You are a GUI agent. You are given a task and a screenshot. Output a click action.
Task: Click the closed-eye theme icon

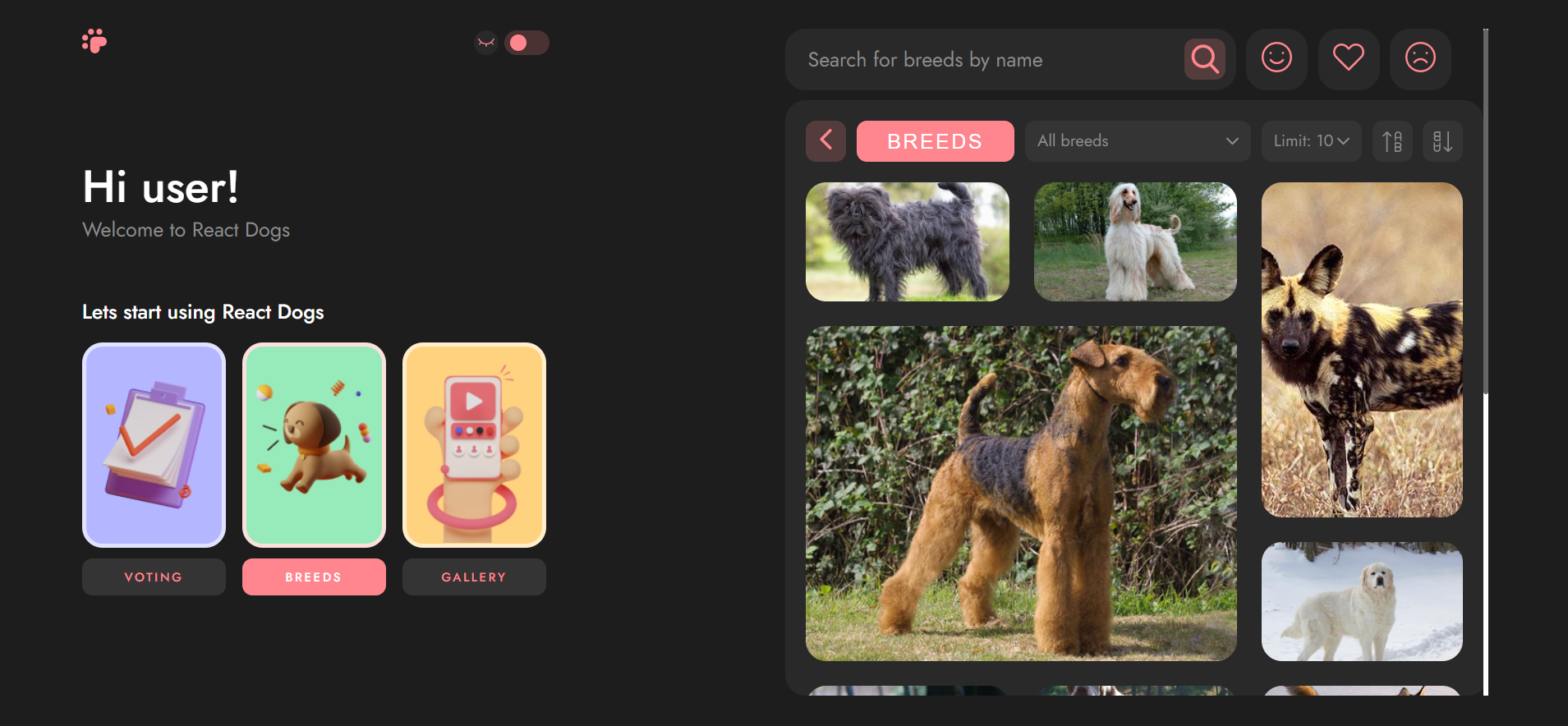click(486, 43)
